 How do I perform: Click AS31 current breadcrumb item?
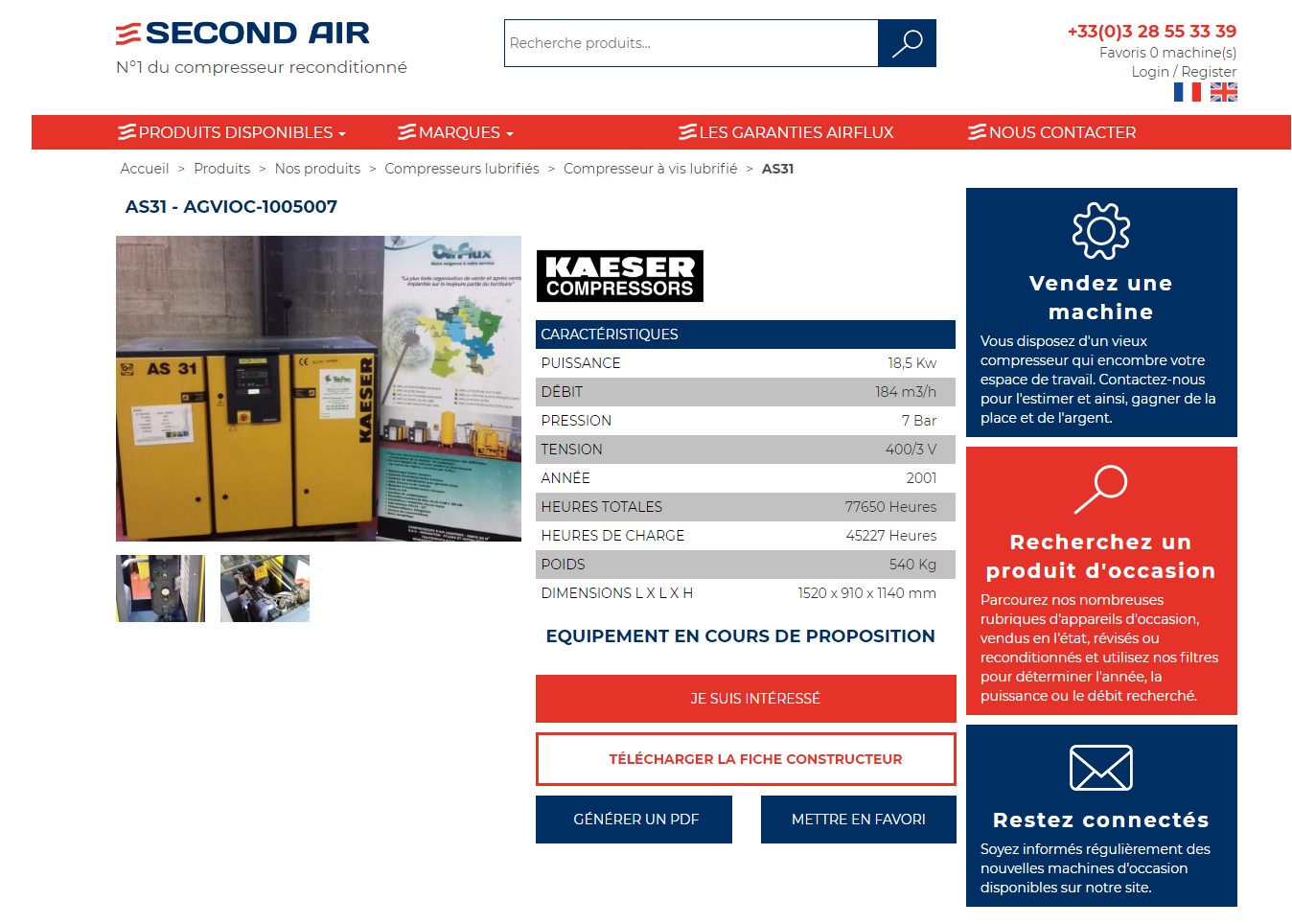pyautogui.click(x=777, y=169)
